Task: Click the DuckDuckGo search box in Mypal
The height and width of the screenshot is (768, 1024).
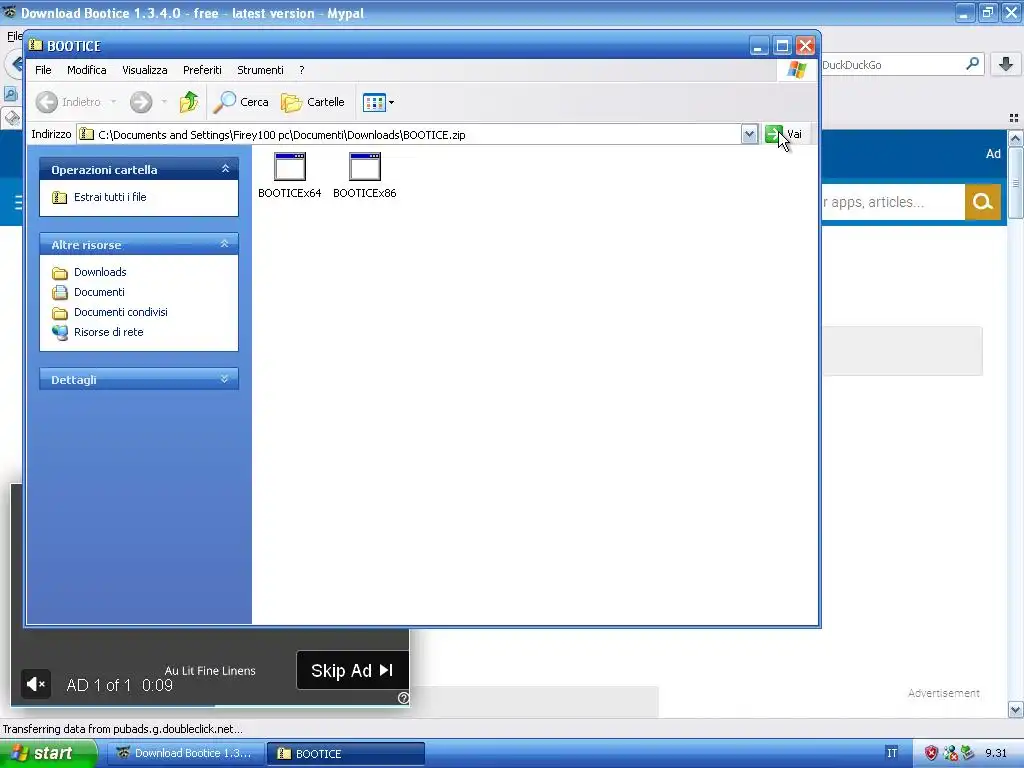Action: [x=892, y=65]
